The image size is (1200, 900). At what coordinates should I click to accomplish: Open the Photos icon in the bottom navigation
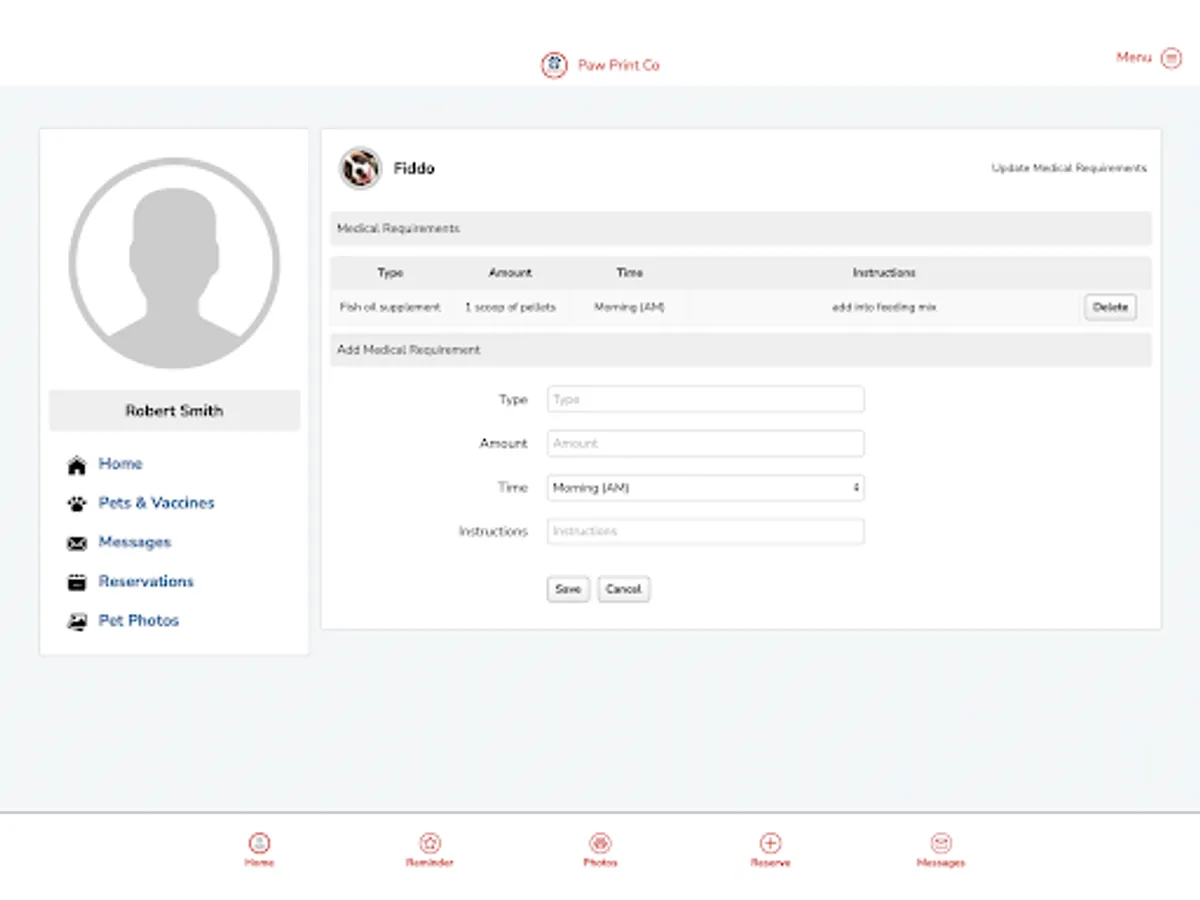600,844
